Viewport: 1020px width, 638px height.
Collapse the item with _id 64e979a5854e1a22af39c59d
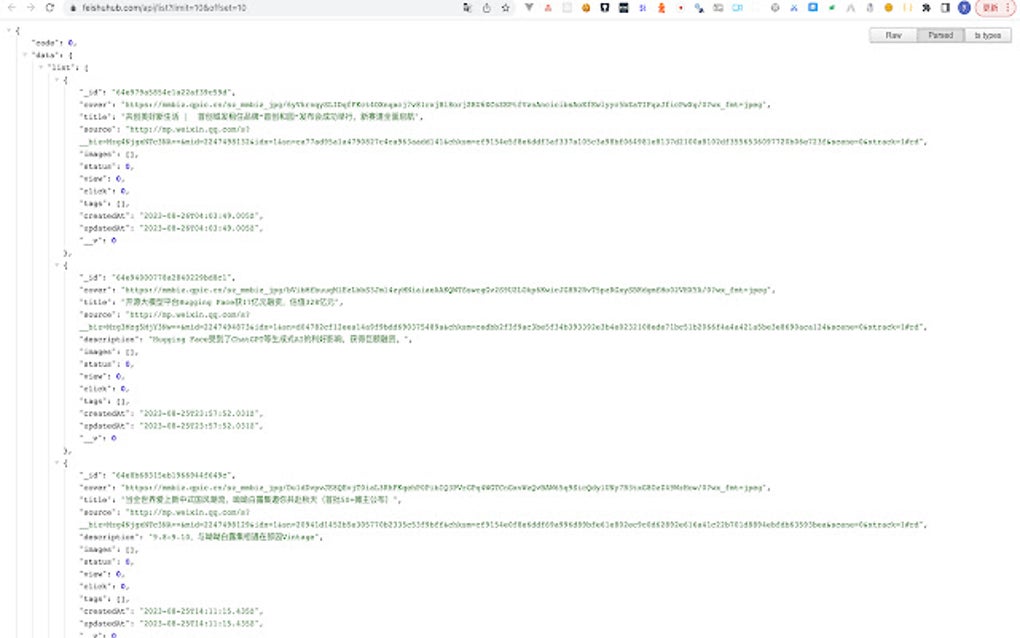pos(57,79)
